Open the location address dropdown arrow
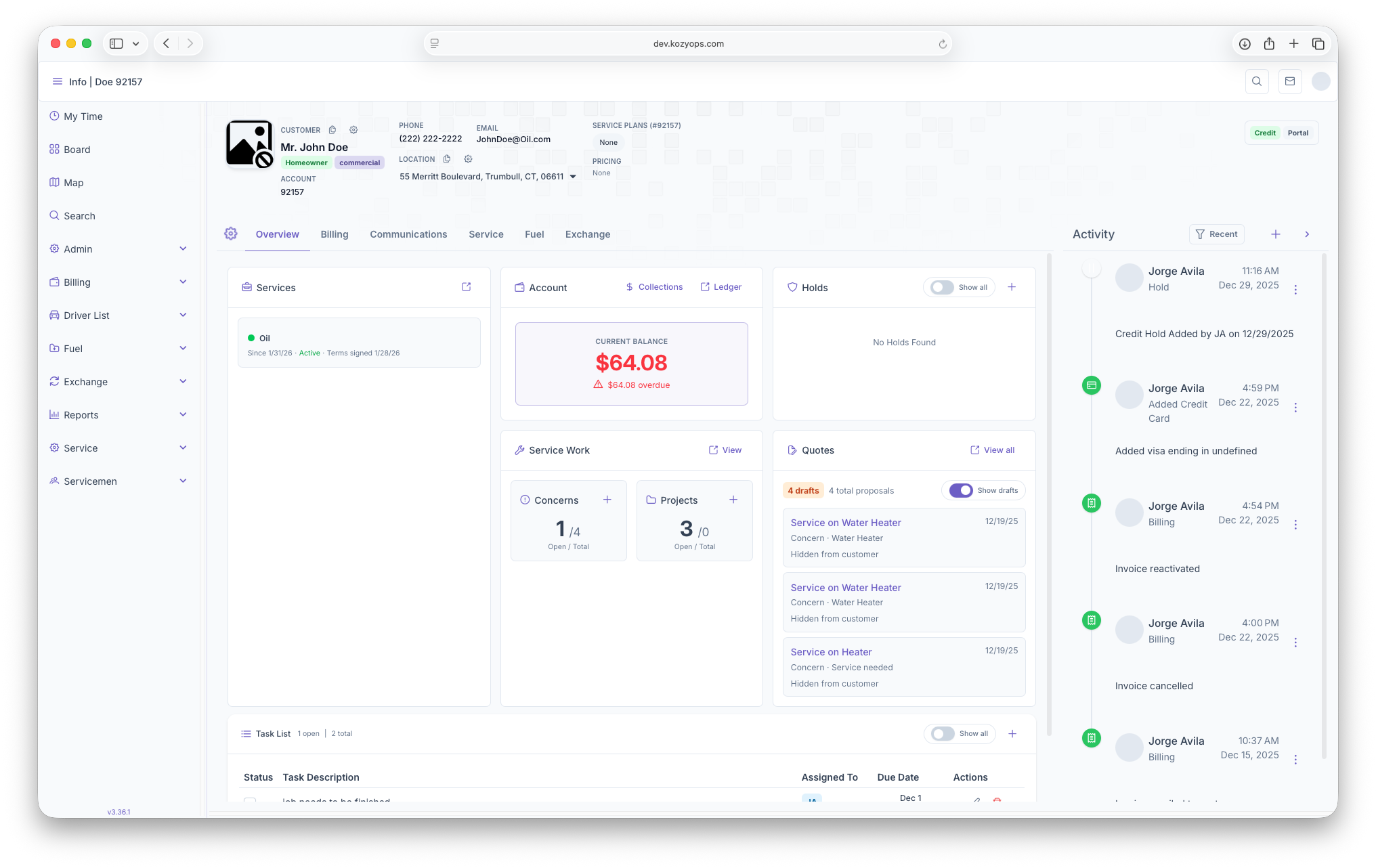Image resolution: width=1376 pixels, height=868 pixels. [573, 177]
